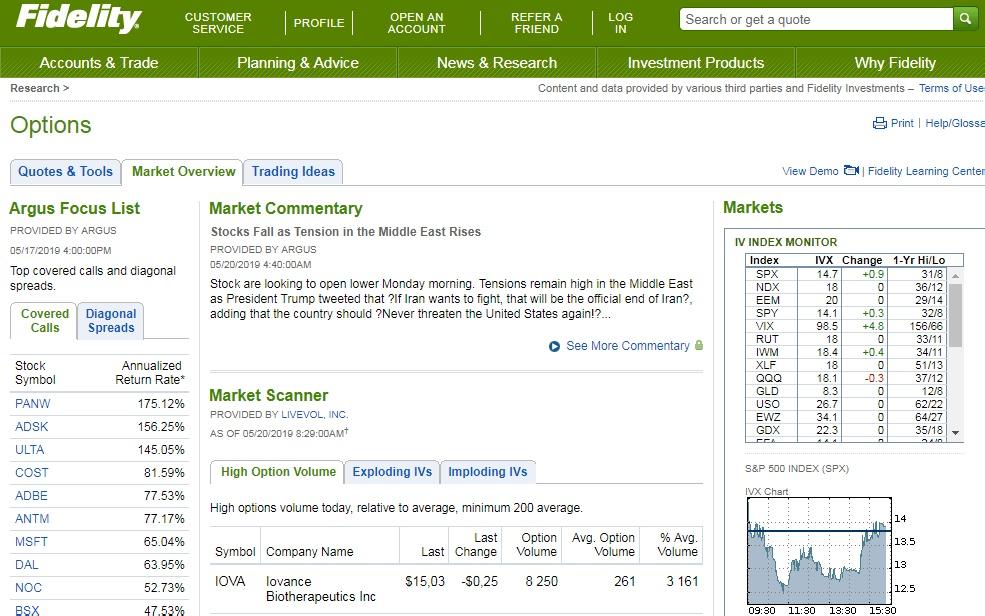The width and height of the screenshot is (985, 616).
Task: Click the Search or get a quote field
Action: tap(815, 19)
